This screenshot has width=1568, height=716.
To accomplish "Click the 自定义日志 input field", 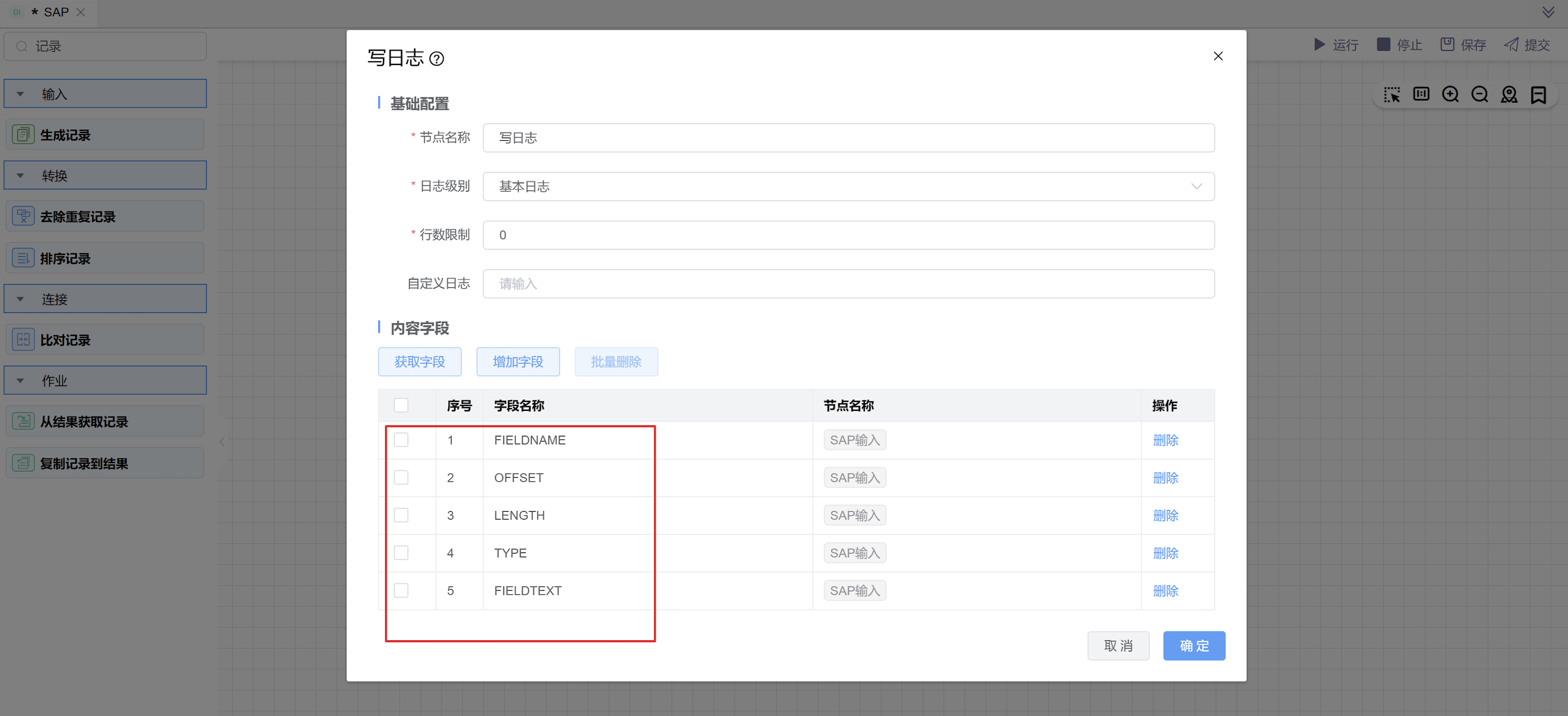I will [848, 284].
